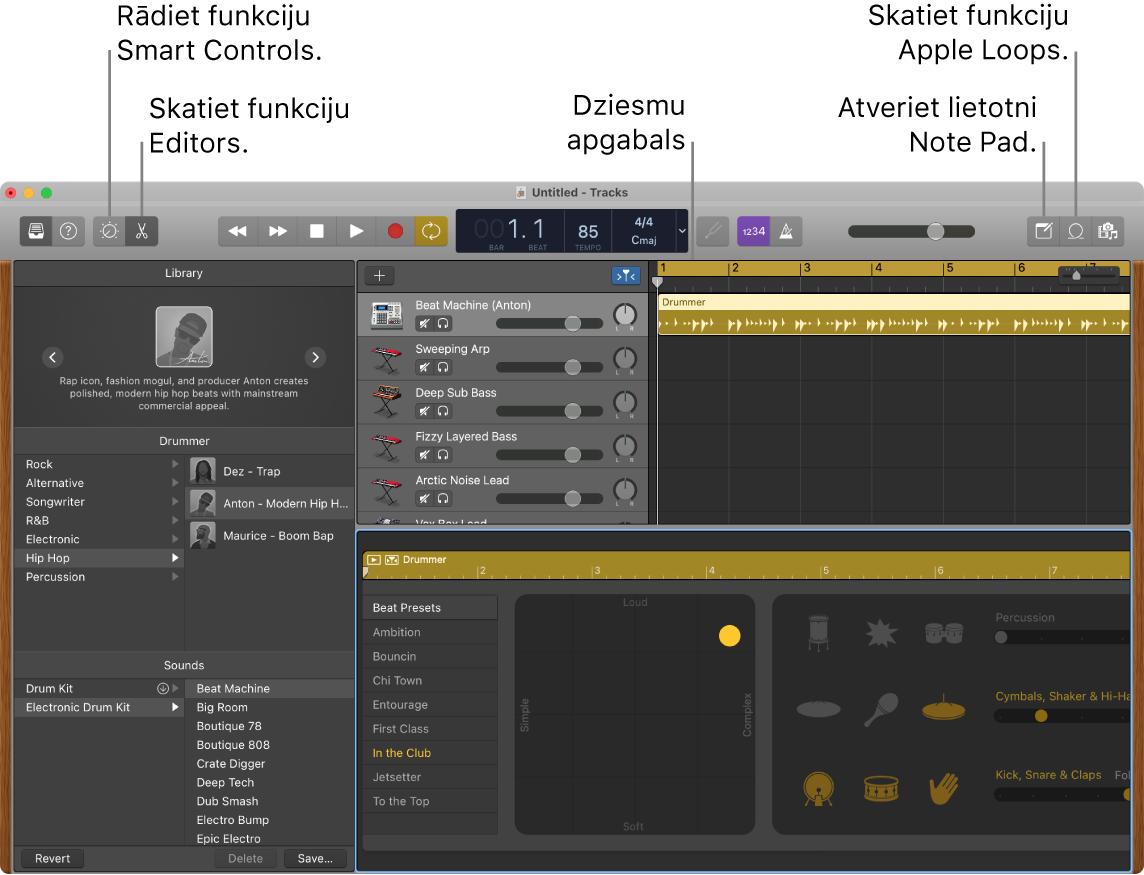
Task: Fast forward the playhead
Action: click(277, 231)
